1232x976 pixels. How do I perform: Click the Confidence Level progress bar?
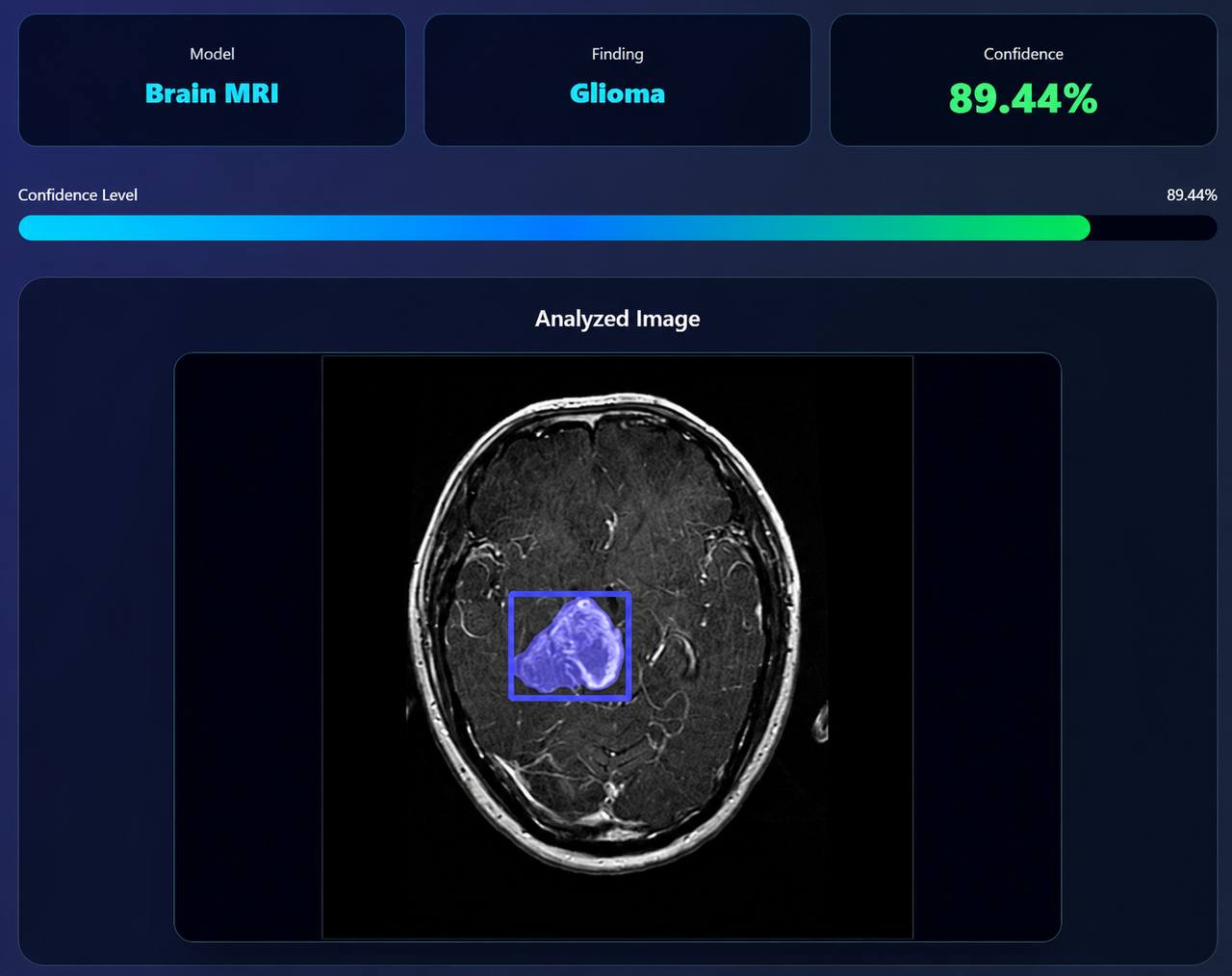point(617,228)
